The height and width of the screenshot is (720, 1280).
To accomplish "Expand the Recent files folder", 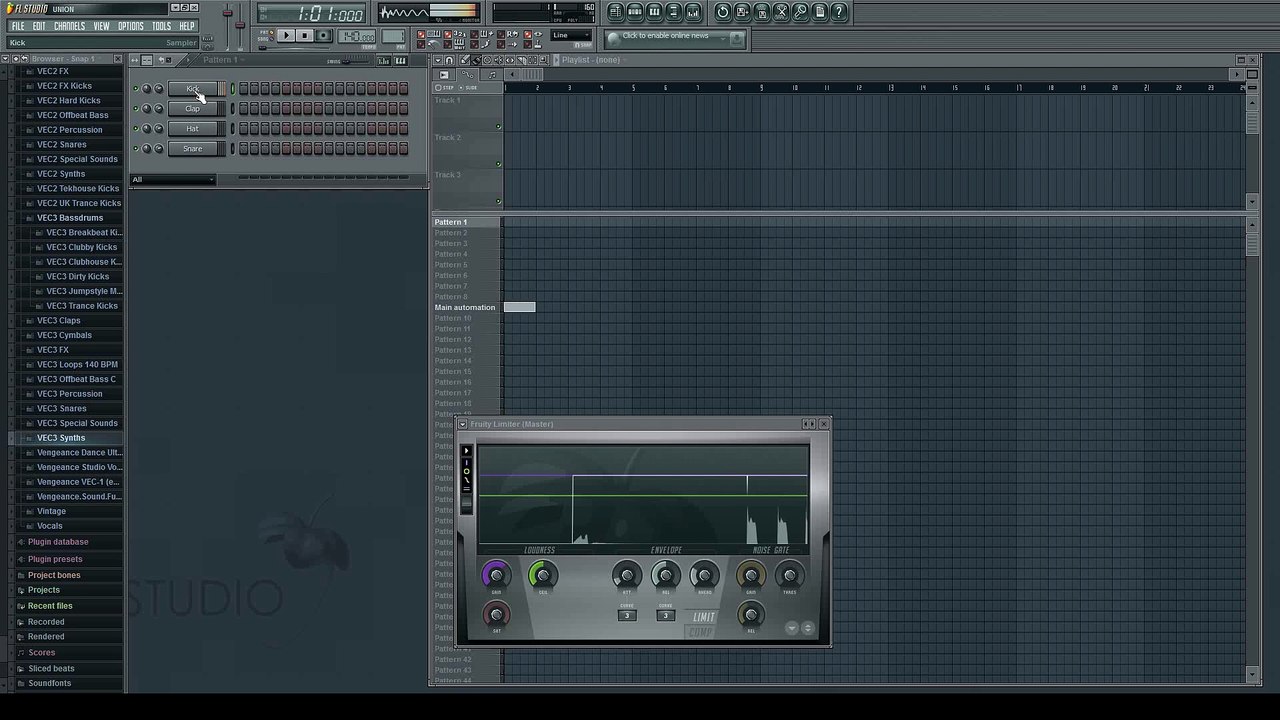I will [x=50, y=606].
